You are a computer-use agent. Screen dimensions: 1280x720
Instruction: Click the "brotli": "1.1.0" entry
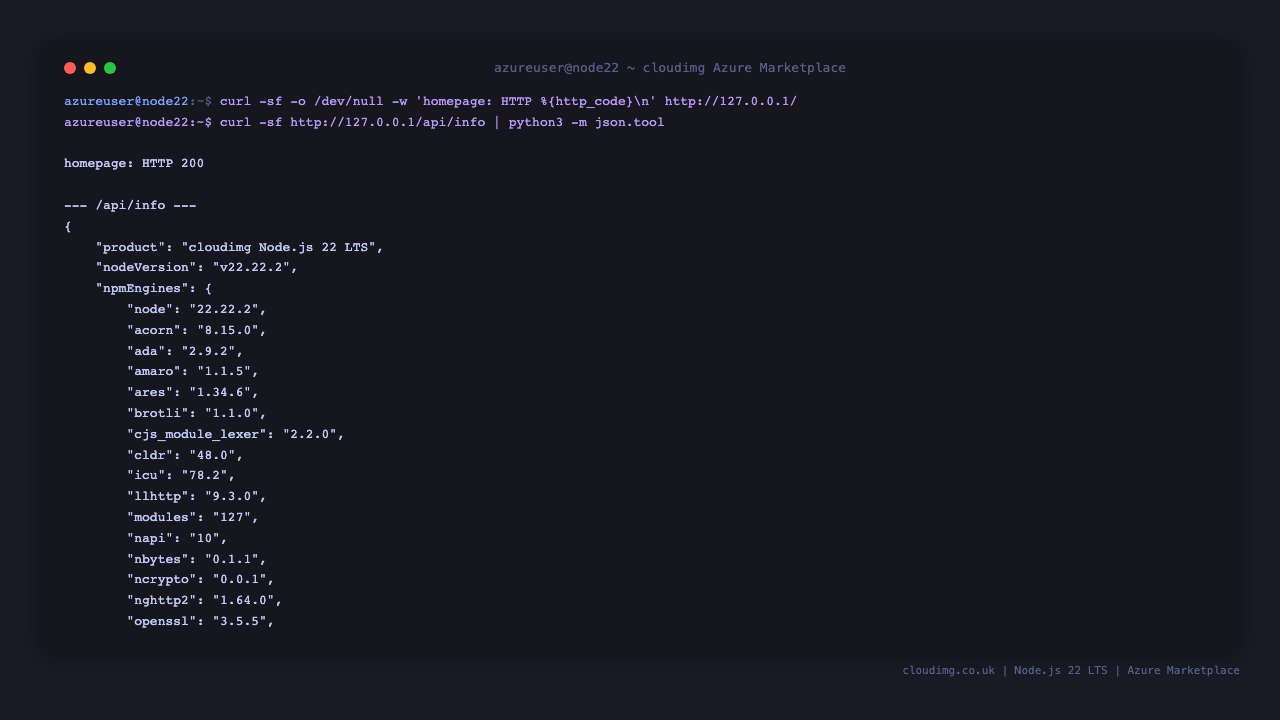[197, 413]
